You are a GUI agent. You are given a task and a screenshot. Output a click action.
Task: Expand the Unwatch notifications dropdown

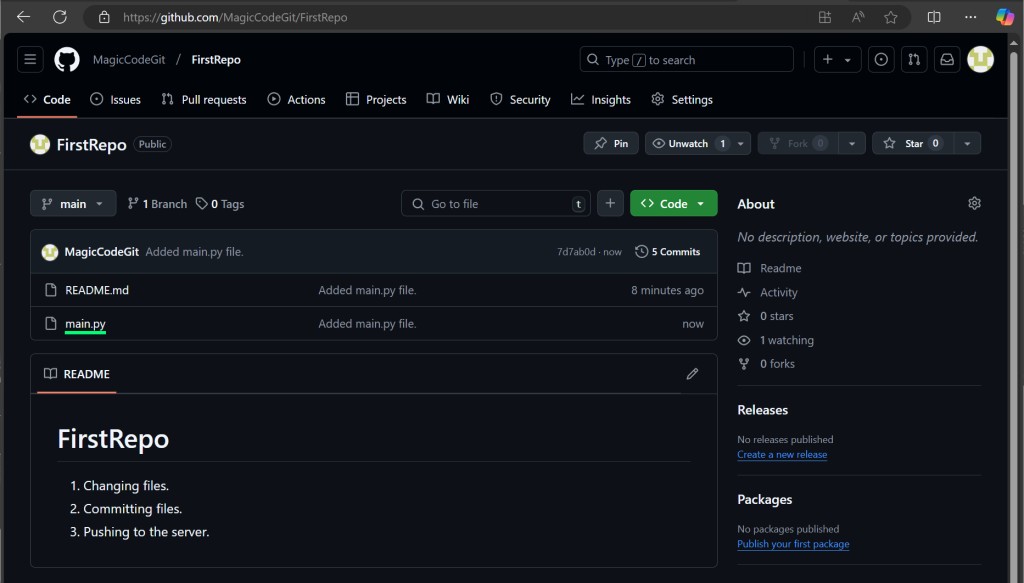741,144
